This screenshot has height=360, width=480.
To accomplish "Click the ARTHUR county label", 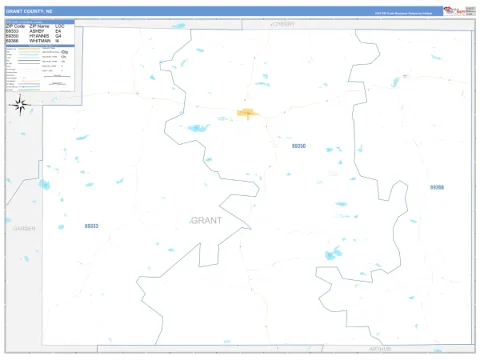I will coord(380,349).
